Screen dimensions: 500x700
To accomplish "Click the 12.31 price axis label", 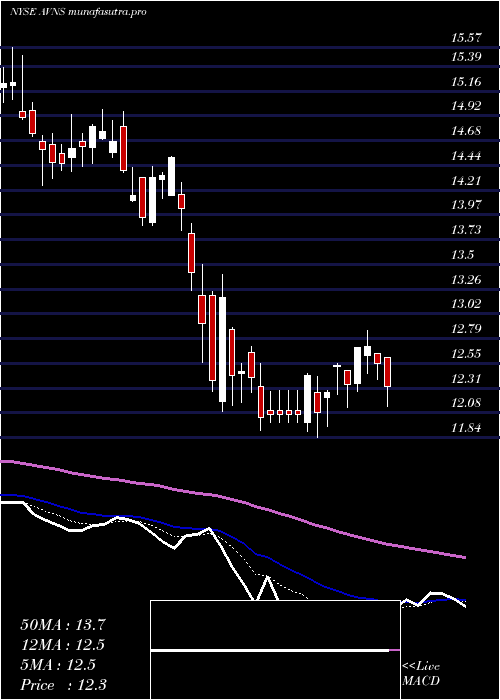I will click(x=467, y=379).
